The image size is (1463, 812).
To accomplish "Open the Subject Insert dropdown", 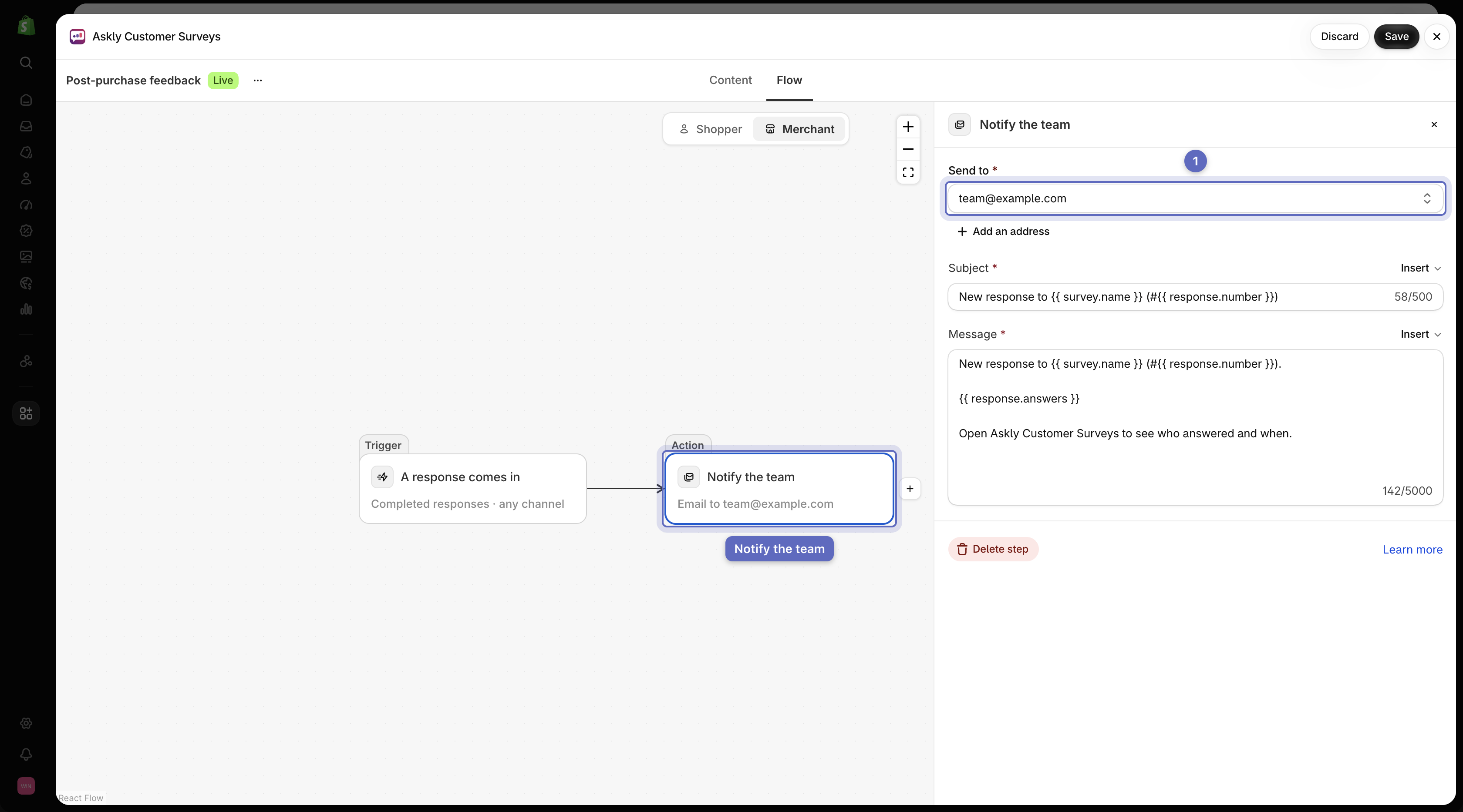I will (1420, 268).
